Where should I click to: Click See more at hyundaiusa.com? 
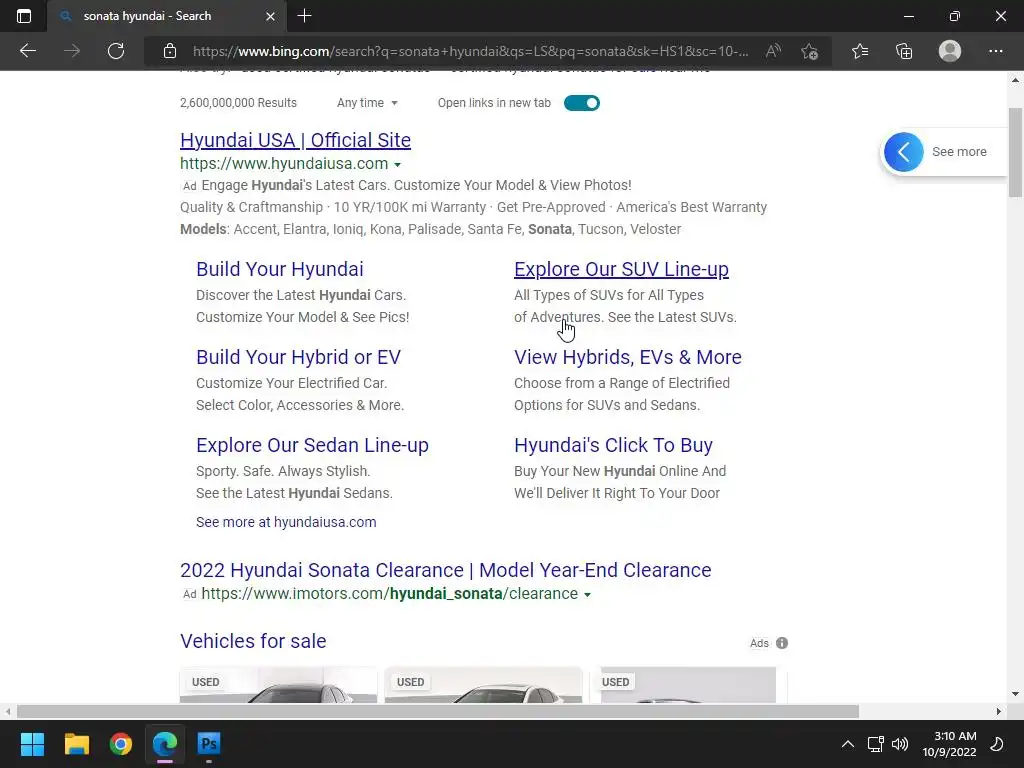[286, 522]
